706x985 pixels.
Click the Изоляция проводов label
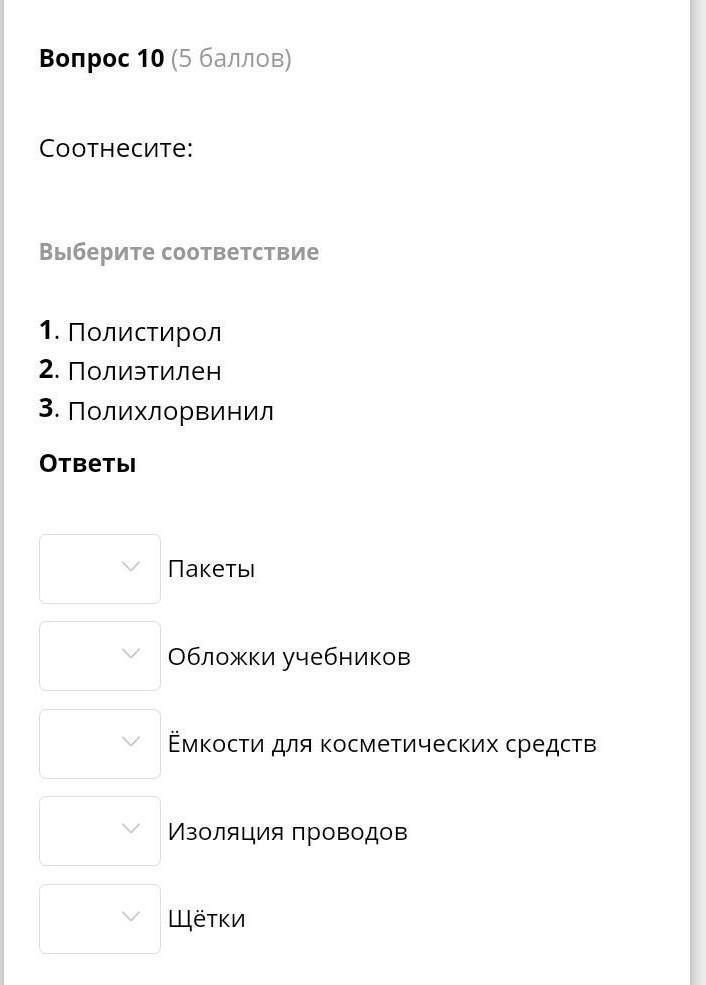287,832
